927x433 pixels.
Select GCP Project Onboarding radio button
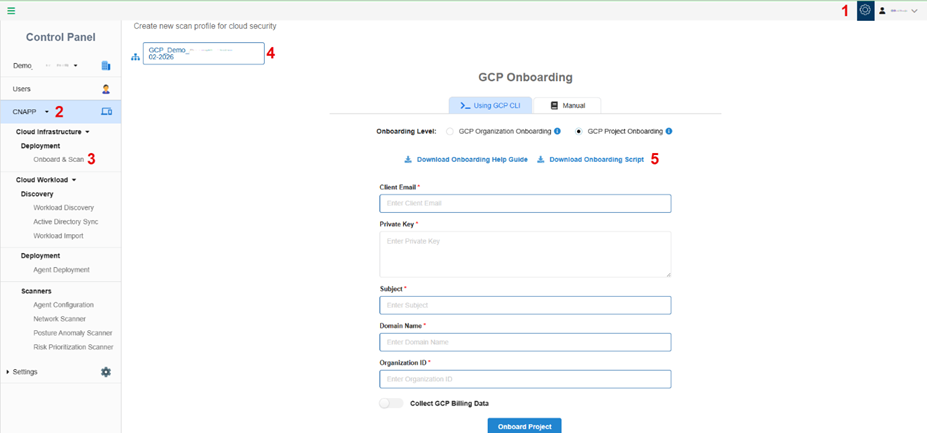click(x=579, y=131)
